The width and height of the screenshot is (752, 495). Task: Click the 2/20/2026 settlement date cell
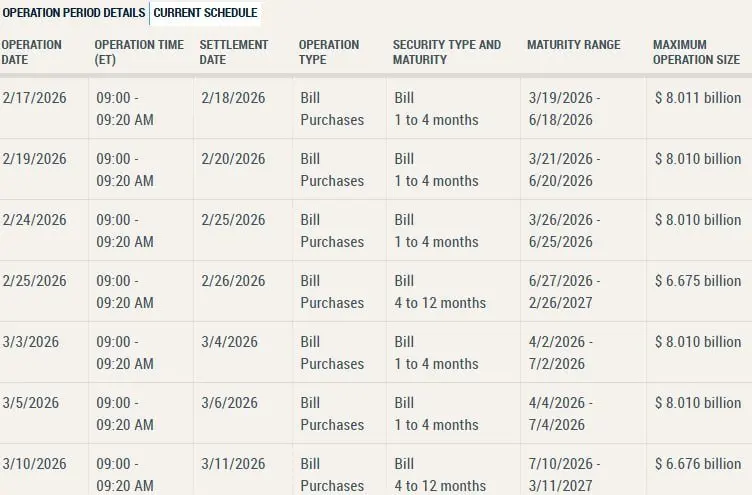point(233,159)
